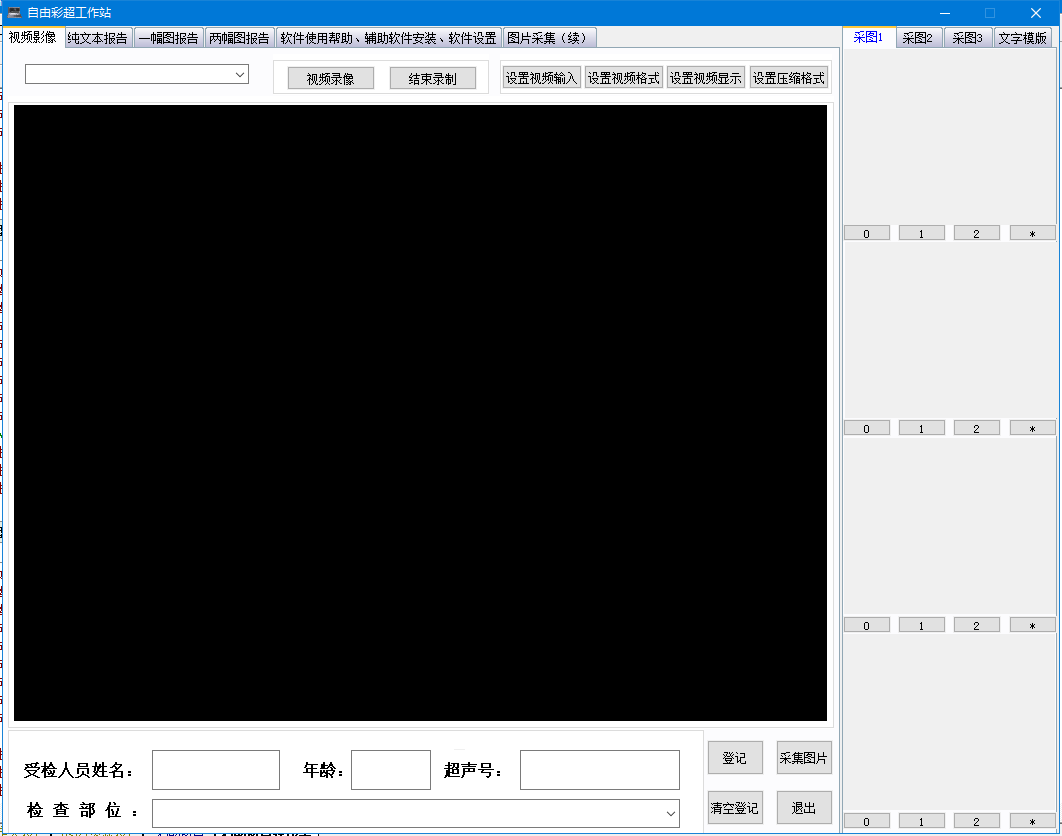This screenshot has height=836, width=1062.
Task: Click 设置视频显示 button
Action: click(706, 78)
